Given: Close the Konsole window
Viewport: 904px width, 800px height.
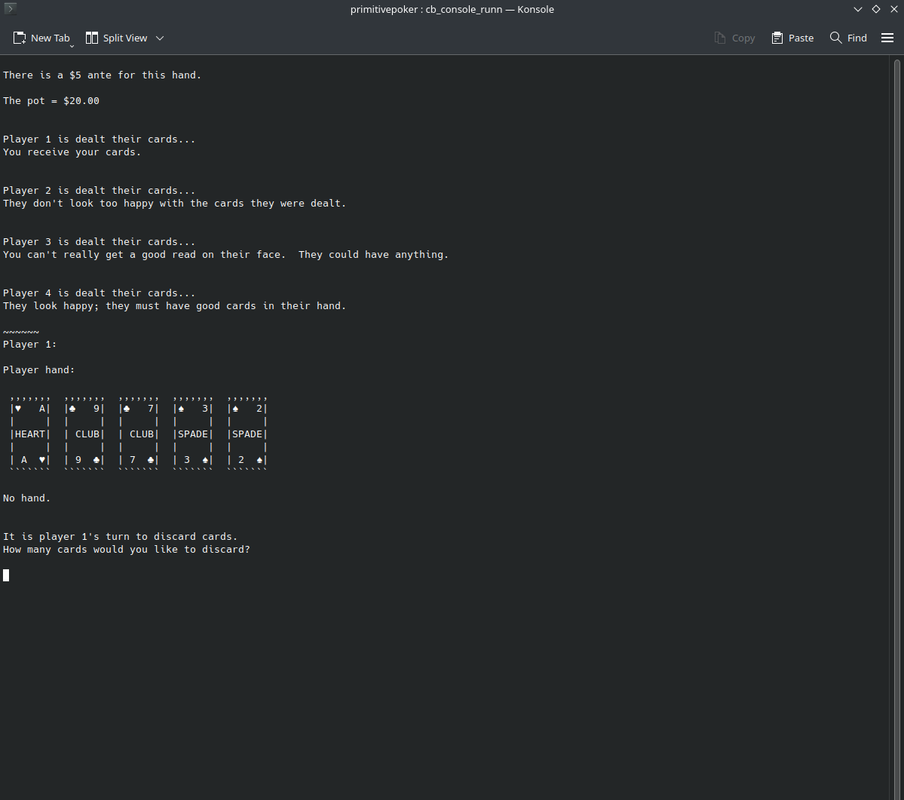Looking at the screenshot, I should [x=894, y=9].
